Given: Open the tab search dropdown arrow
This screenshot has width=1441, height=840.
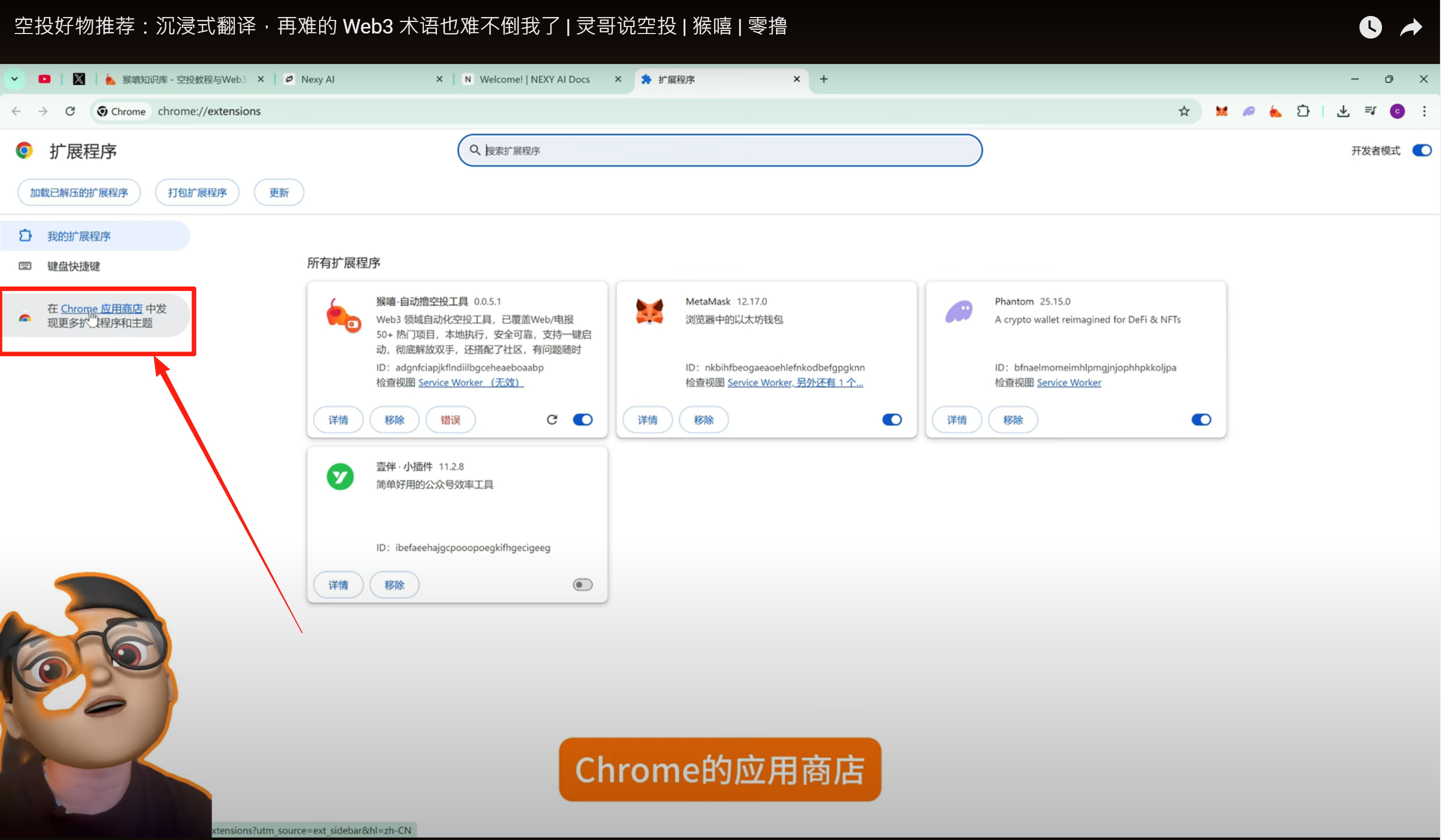Looking at the screenshot, I should tap(14, 79).
